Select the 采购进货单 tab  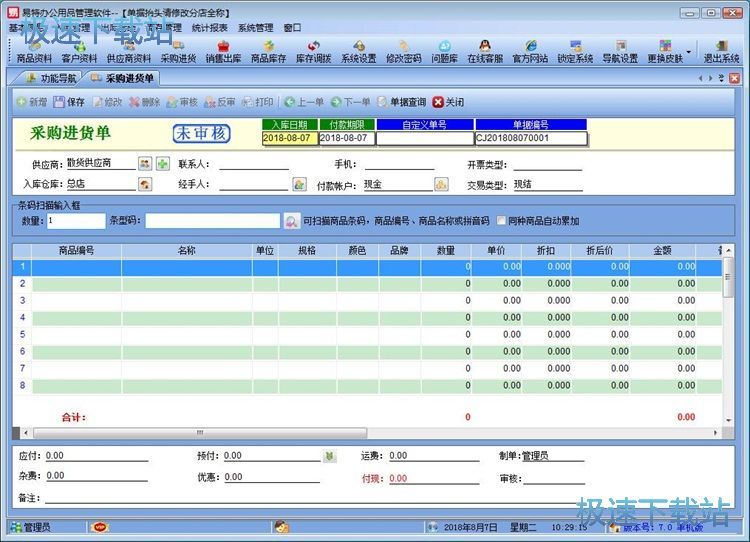point(123,78)
